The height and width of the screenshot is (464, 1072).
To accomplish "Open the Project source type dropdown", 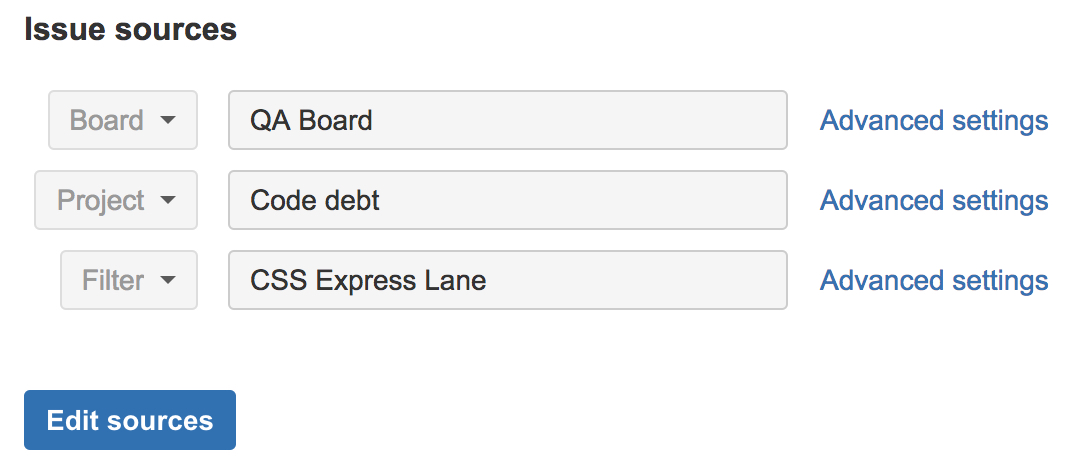I will [116, 200].
